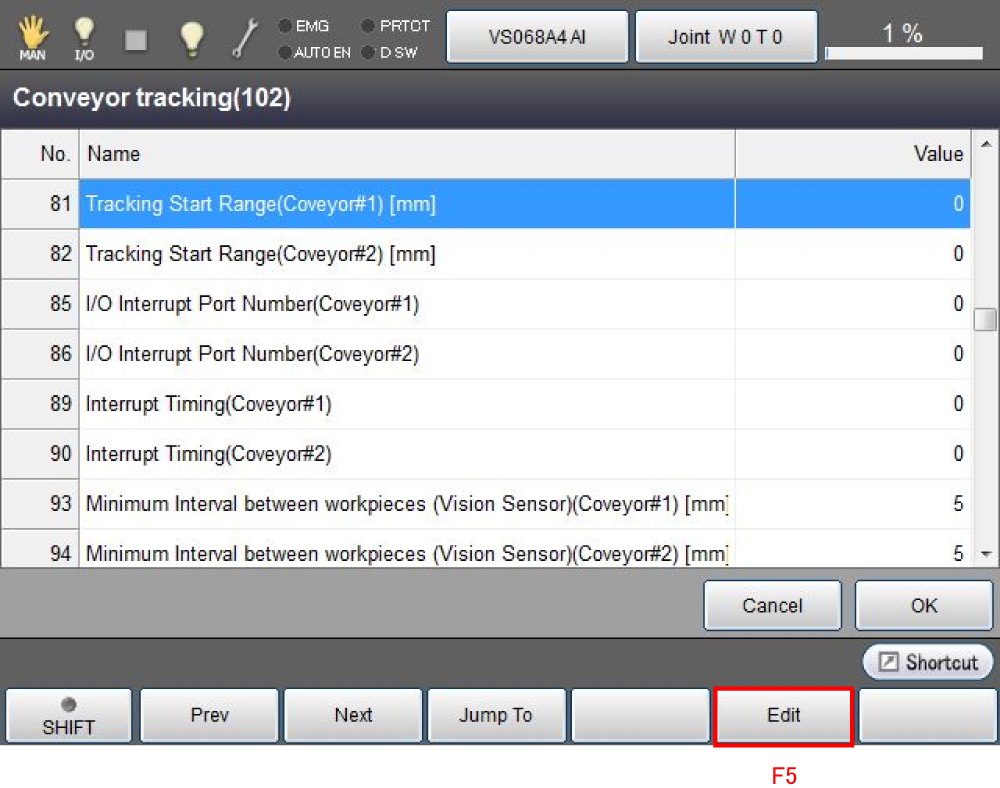Click the D SW status indicator
The image size is (1000, 788).
pos(390,52)
